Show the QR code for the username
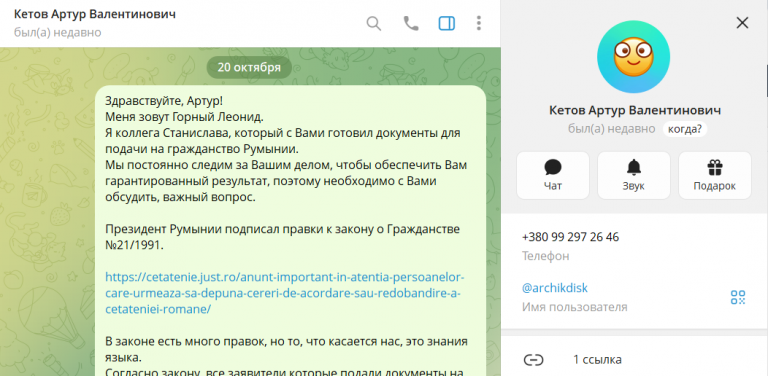 click(x=738, y=297)
